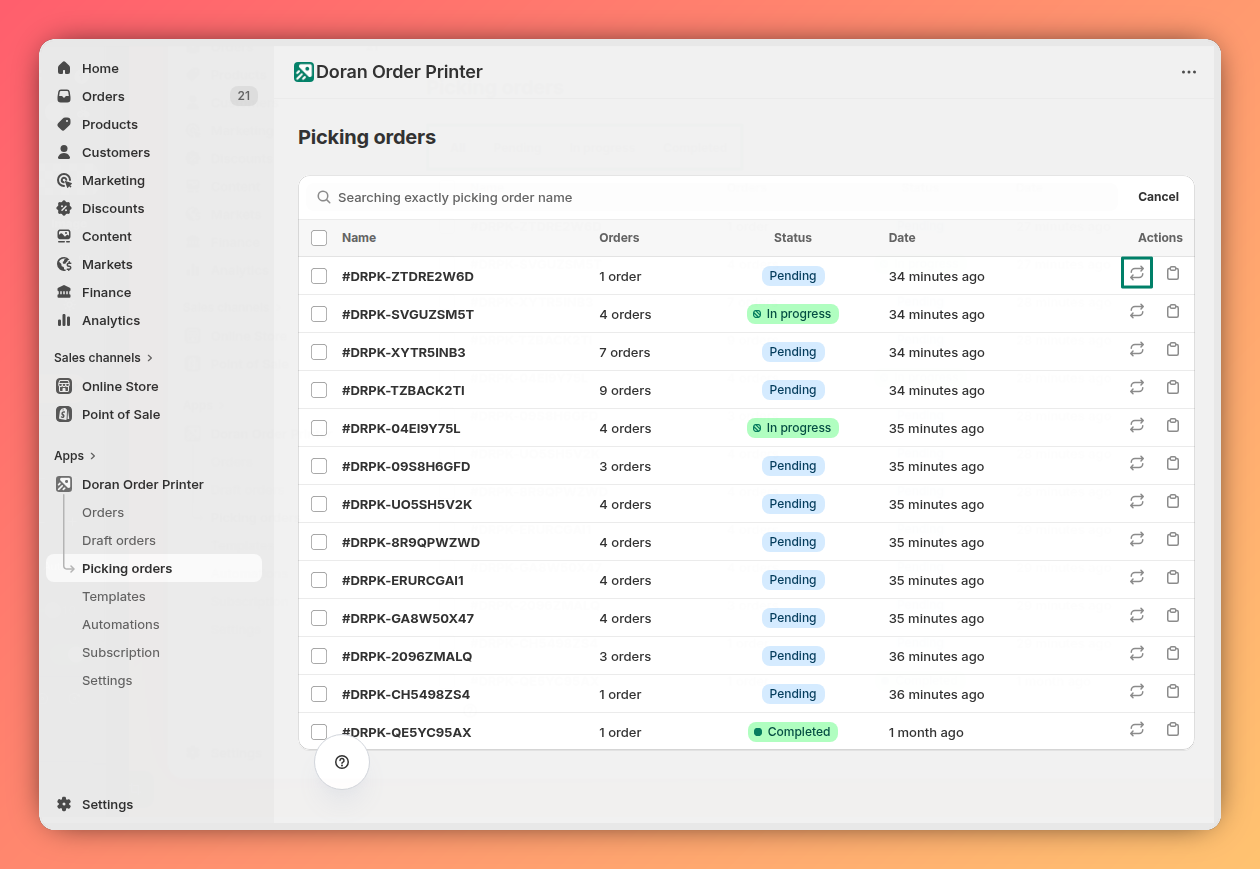Viewport: 1260px width, 869px height.
Task: Open Orders under Doran Order Printer
Action: coord(103,512)
